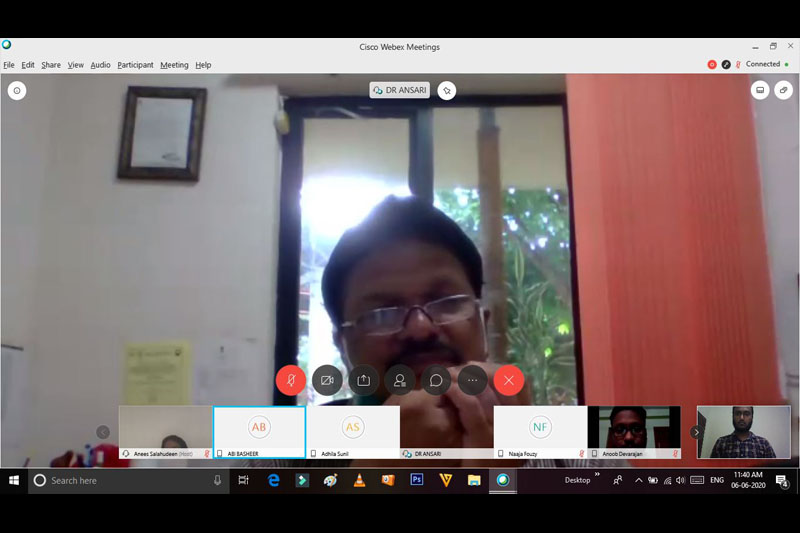Pin DR ANSARI's video using the pin icon
The height and width of the screenshot is (533, 800).
pyautogui.click(x=447, y=90)
